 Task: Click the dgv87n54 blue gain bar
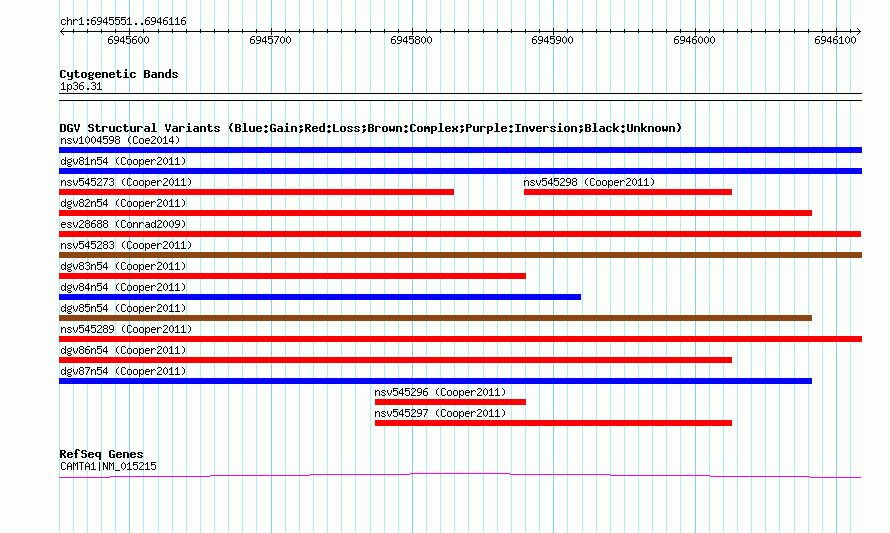(435, 381)
